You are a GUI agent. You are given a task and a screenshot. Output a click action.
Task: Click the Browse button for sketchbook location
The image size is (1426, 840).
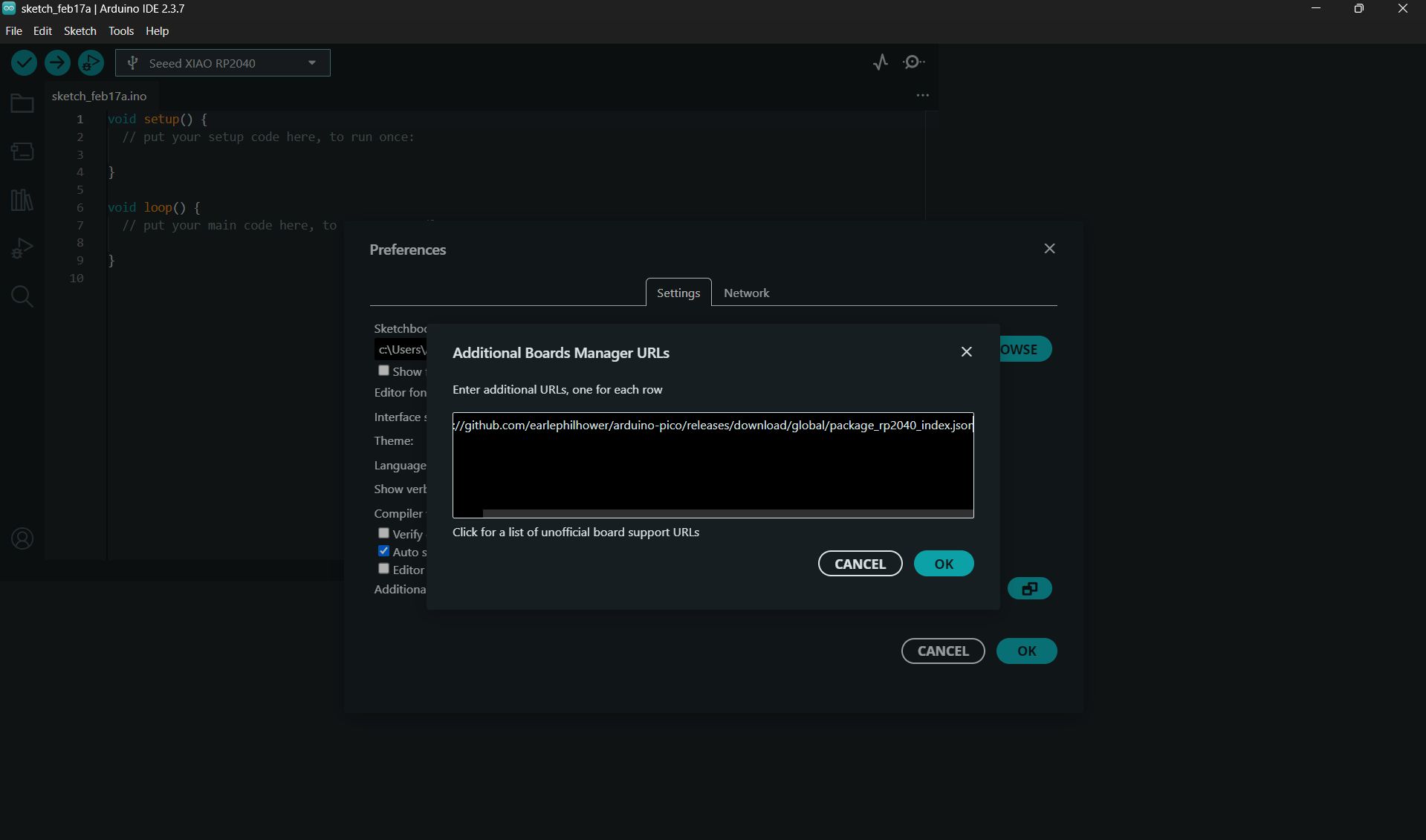1025,349
